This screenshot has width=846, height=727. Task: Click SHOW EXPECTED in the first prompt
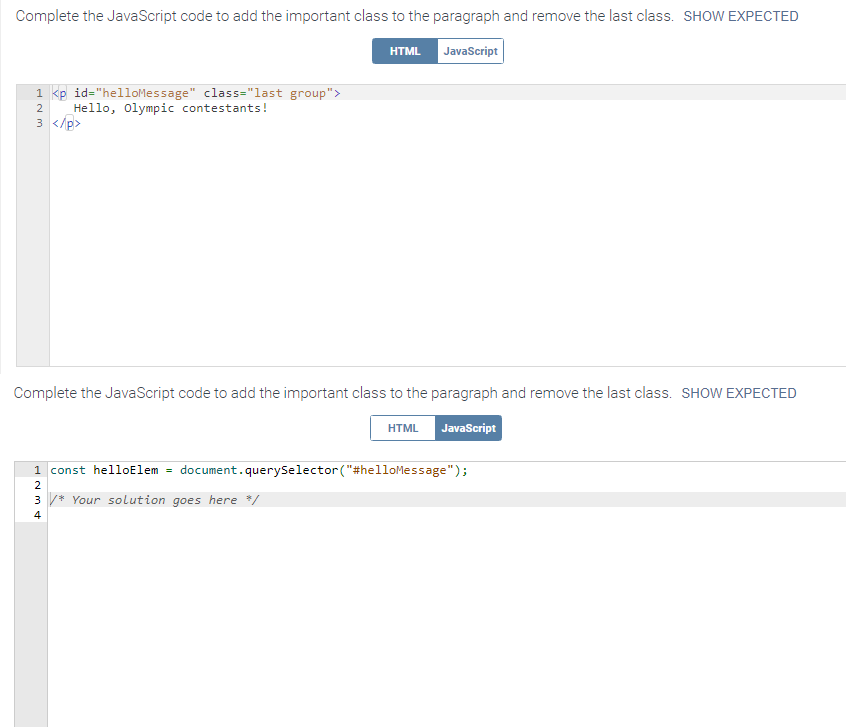pyautogui.click(x=740, y=16)
